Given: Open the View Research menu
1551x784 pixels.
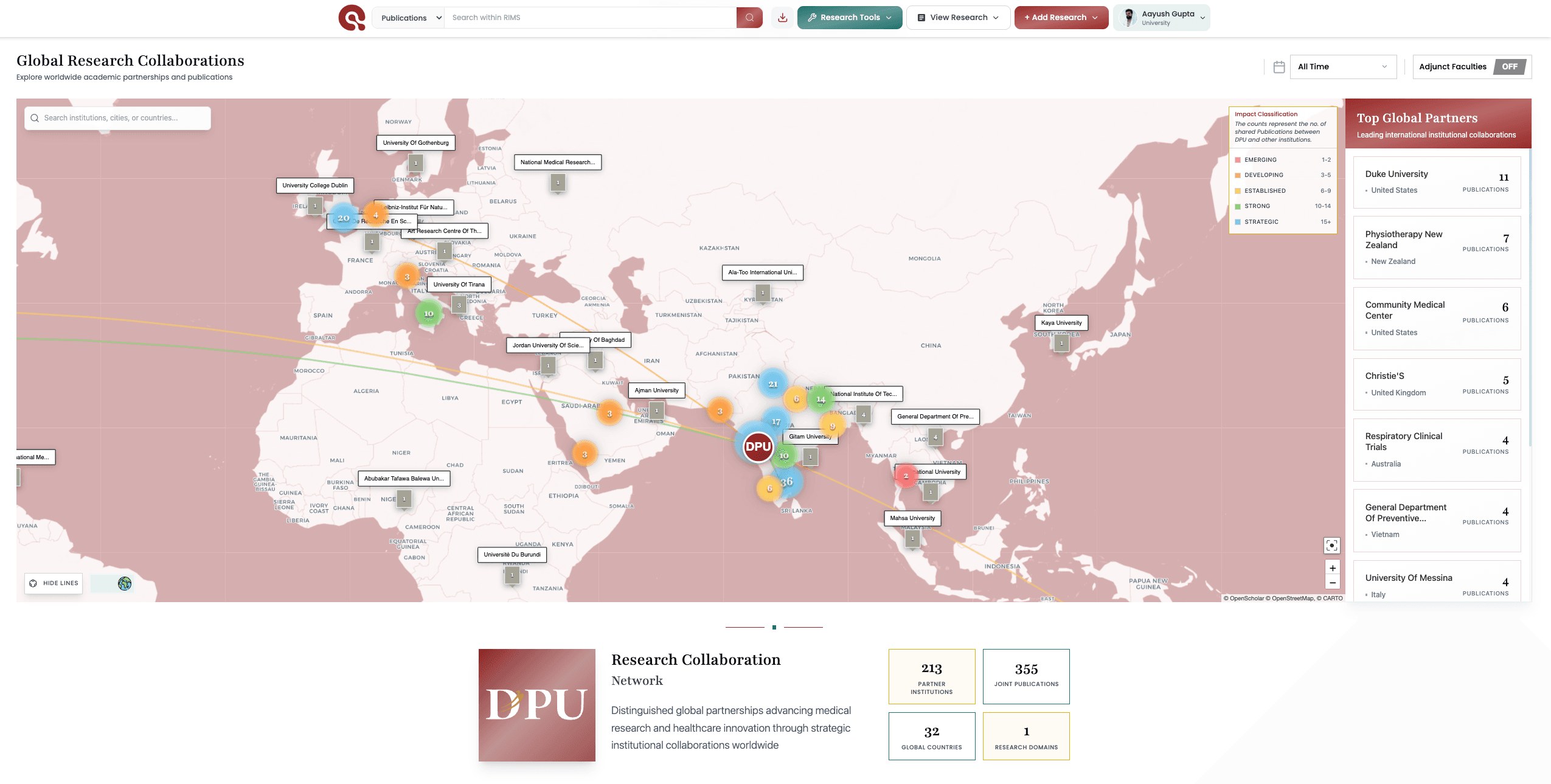Looking at the screenshot, I should point(958,18).
